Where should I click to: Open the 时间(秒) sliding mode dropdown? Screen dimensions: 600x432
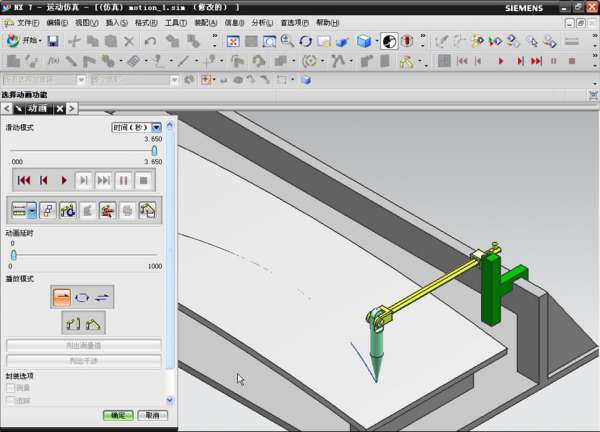tap(157, 128)
